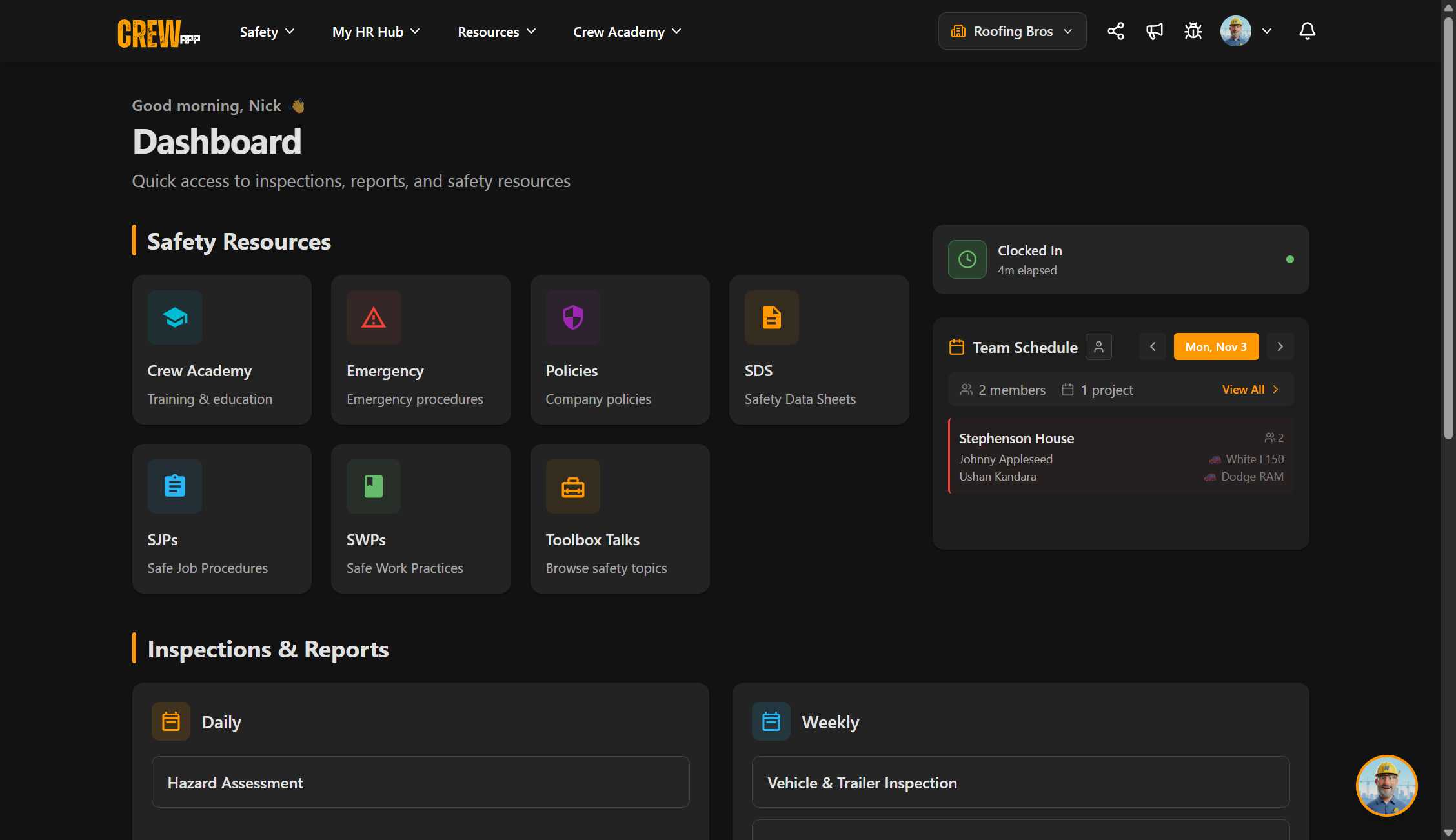Select the Emergency procedures warning icon
Viewport: 1456px width, 840px height.
point(373,317)
